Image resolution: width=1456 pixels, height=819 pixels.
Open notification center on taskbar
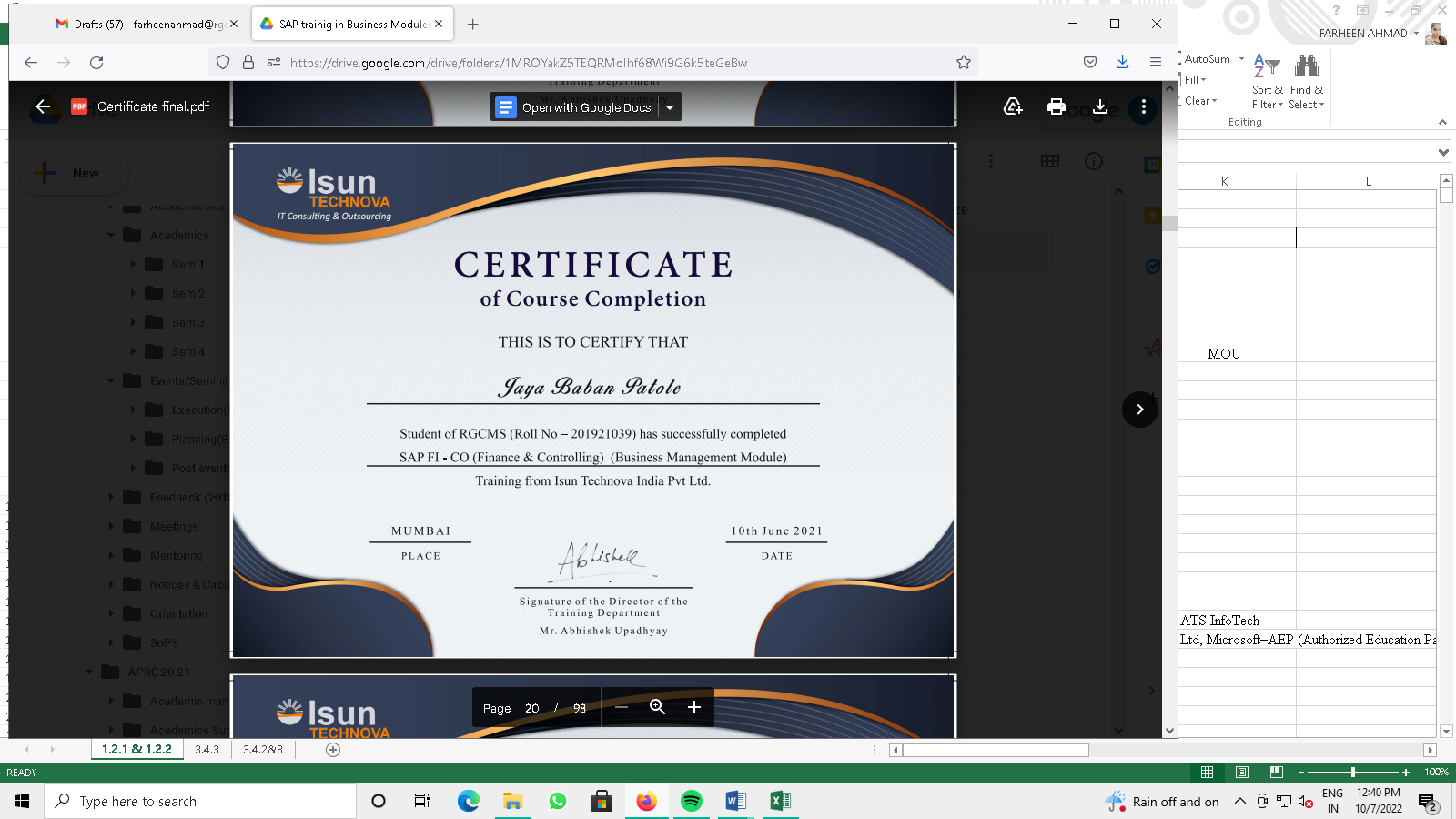point(1427,802)
